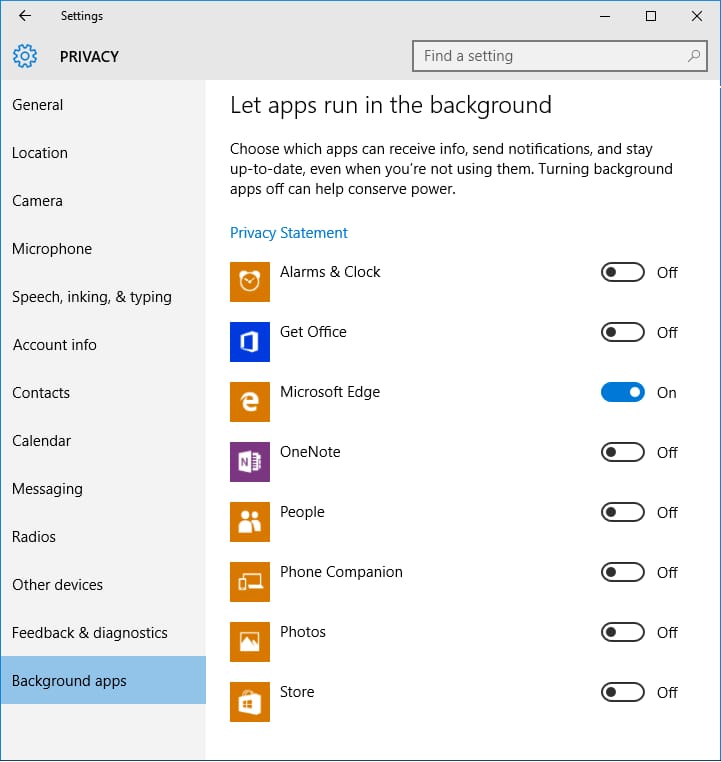Click the search magnifier icon
Image resolution: width=721 pixels, height=762 pixels.
click(694, 56)
